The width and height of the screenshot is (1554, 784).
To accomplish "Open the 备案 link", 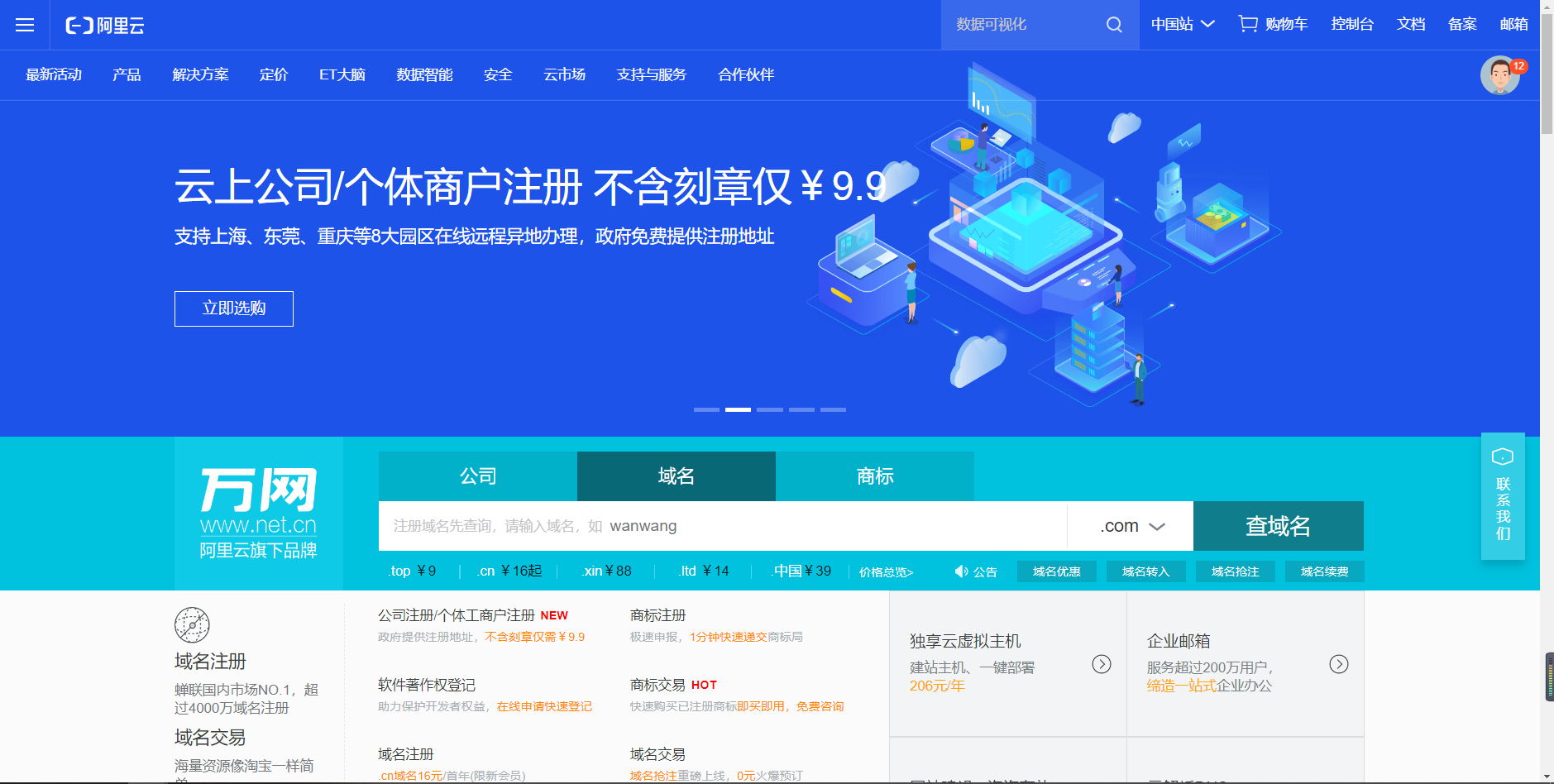I will [1462, 24].
